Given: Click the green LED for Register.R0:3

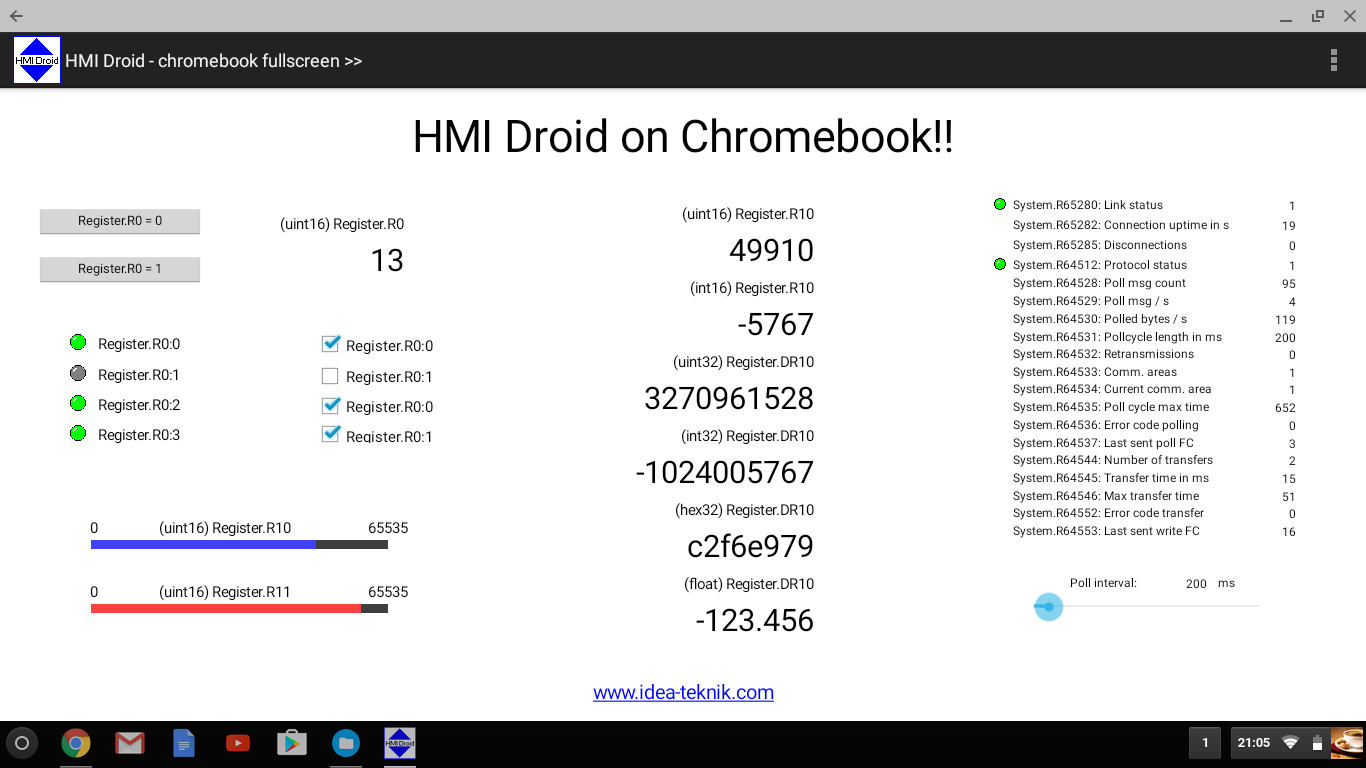Looking at the screenshot, I should pos(78,434).
